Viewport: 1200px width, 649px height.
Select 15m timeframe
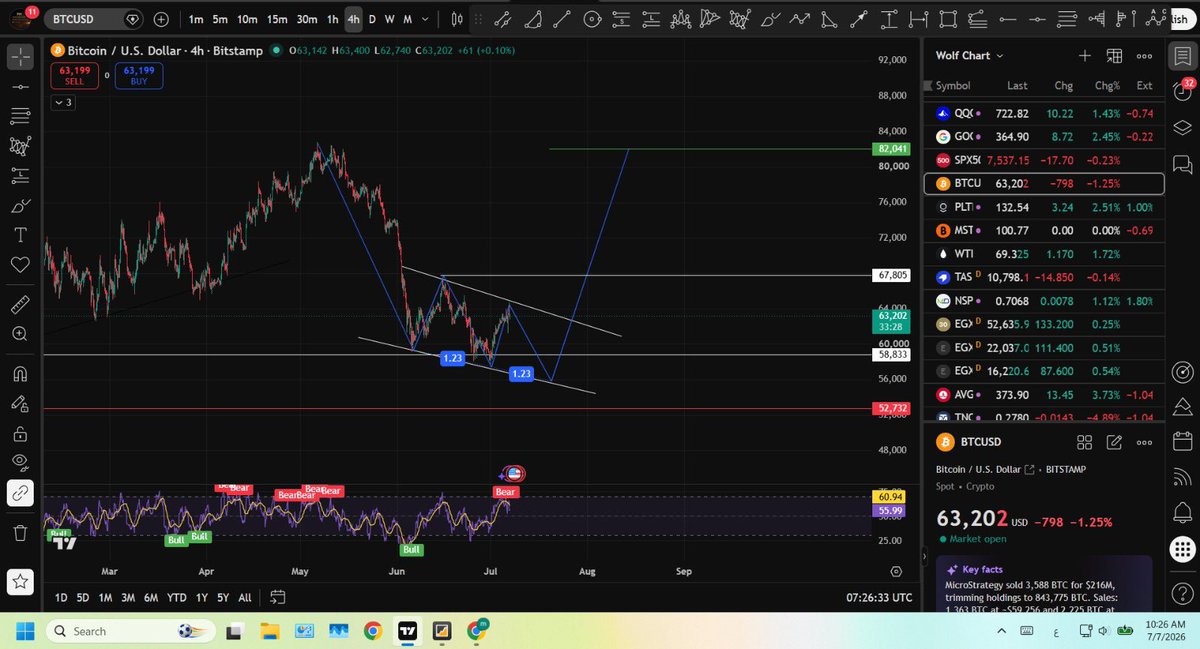tap(277, 19)
